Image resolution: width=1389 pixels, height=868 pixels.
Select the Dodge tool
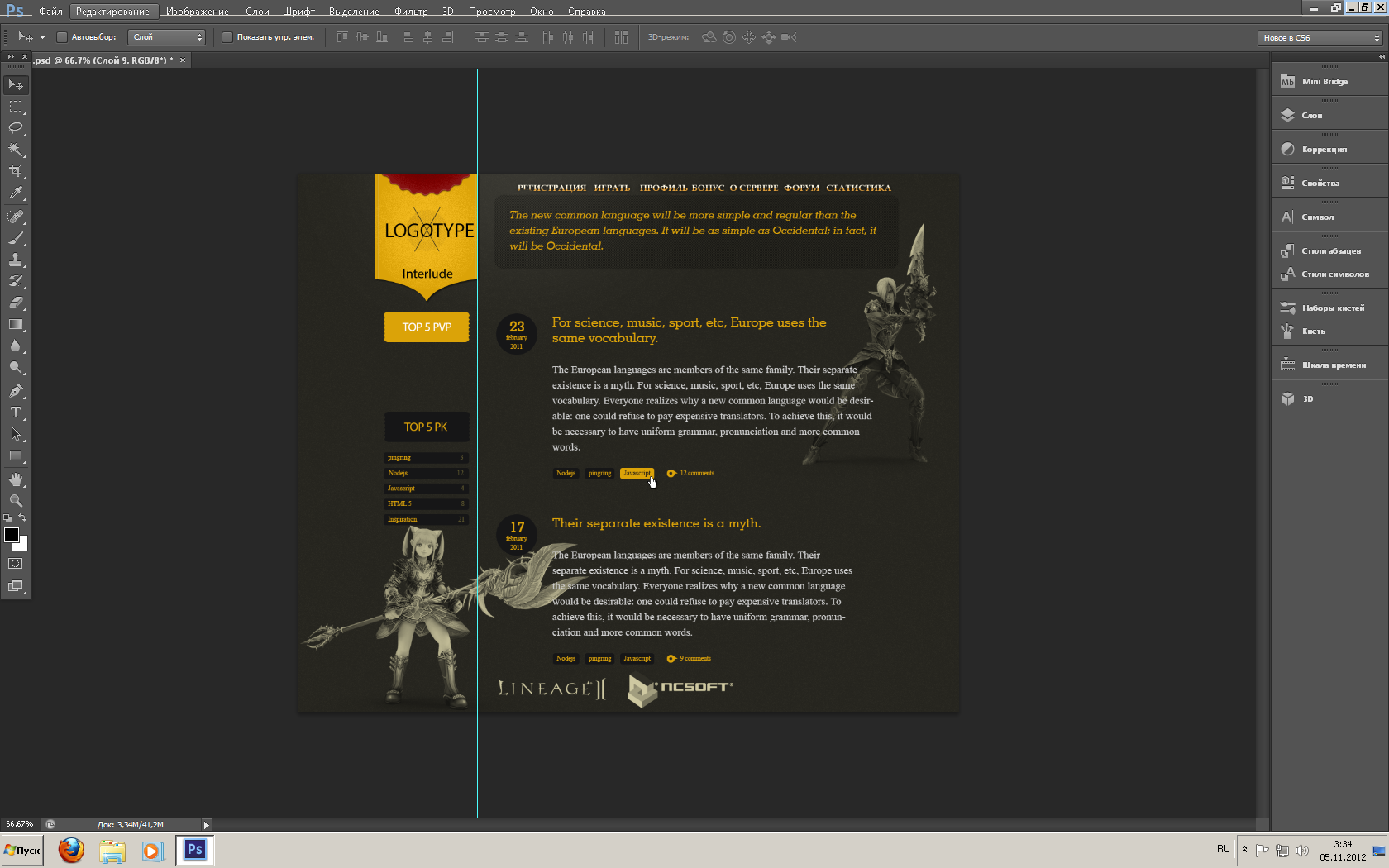point(16,367)
